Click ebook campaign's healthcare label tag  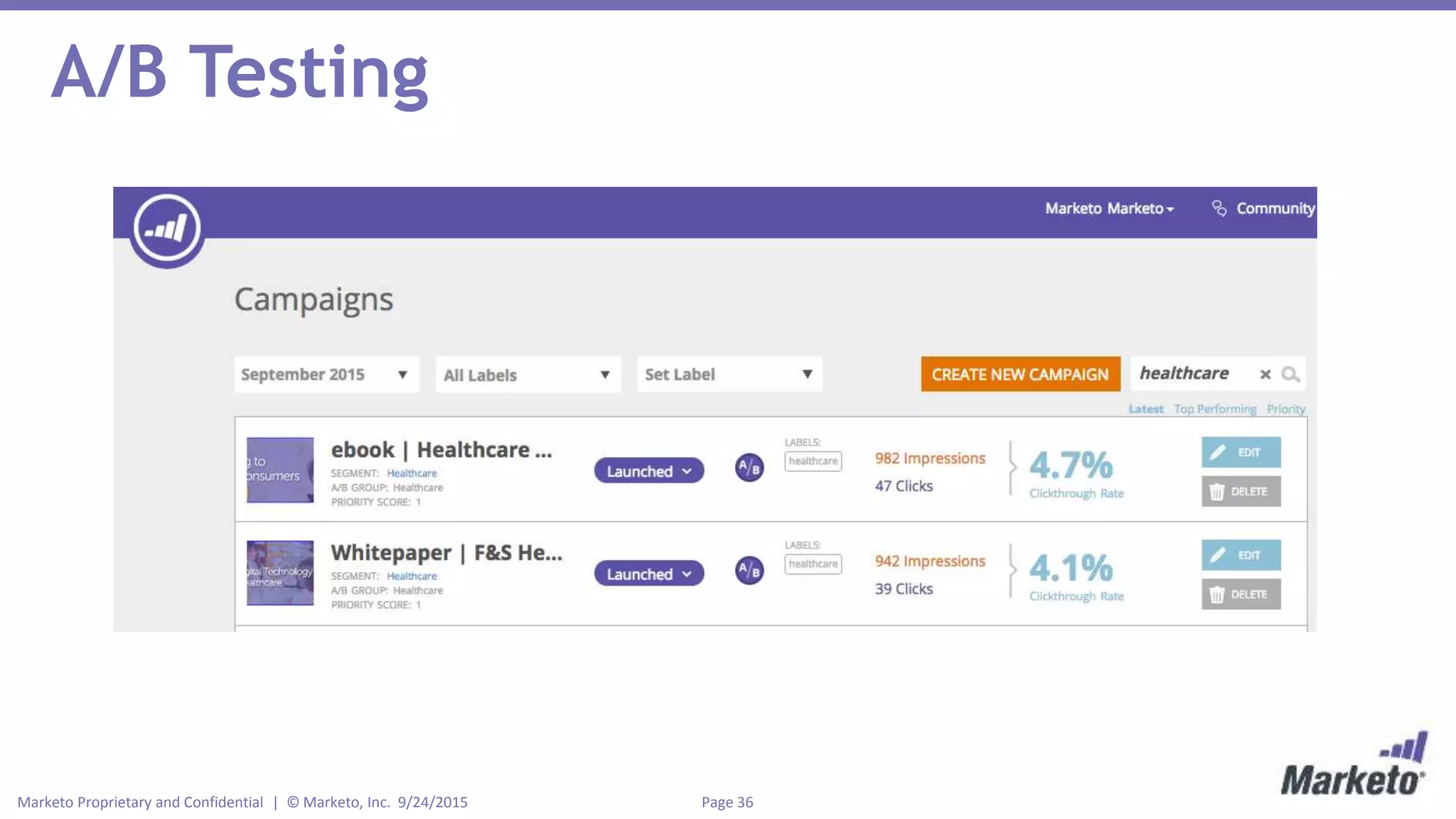[x=813, y=461]
